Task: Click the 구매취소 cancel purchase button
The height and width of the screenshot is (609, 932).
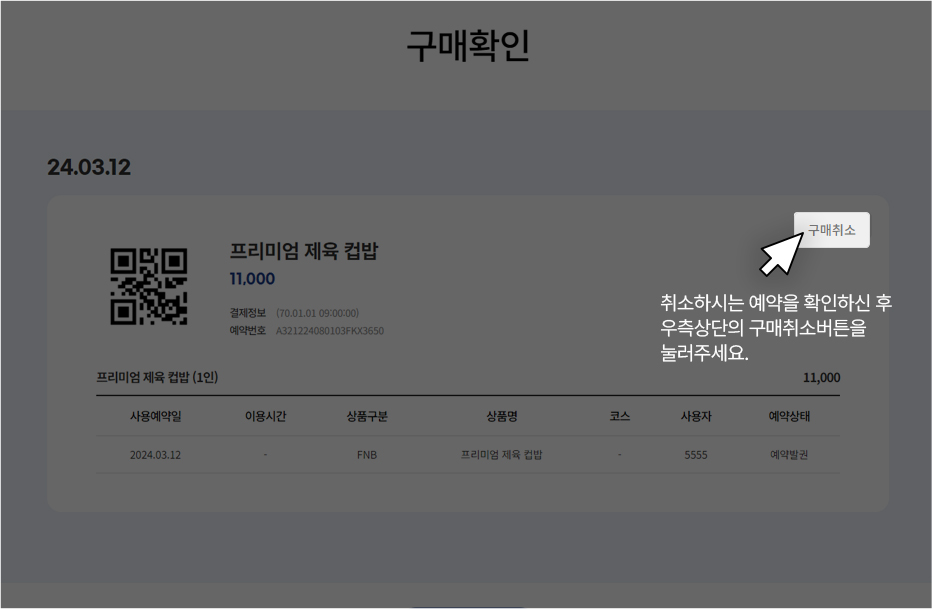Action: (831, 229)
